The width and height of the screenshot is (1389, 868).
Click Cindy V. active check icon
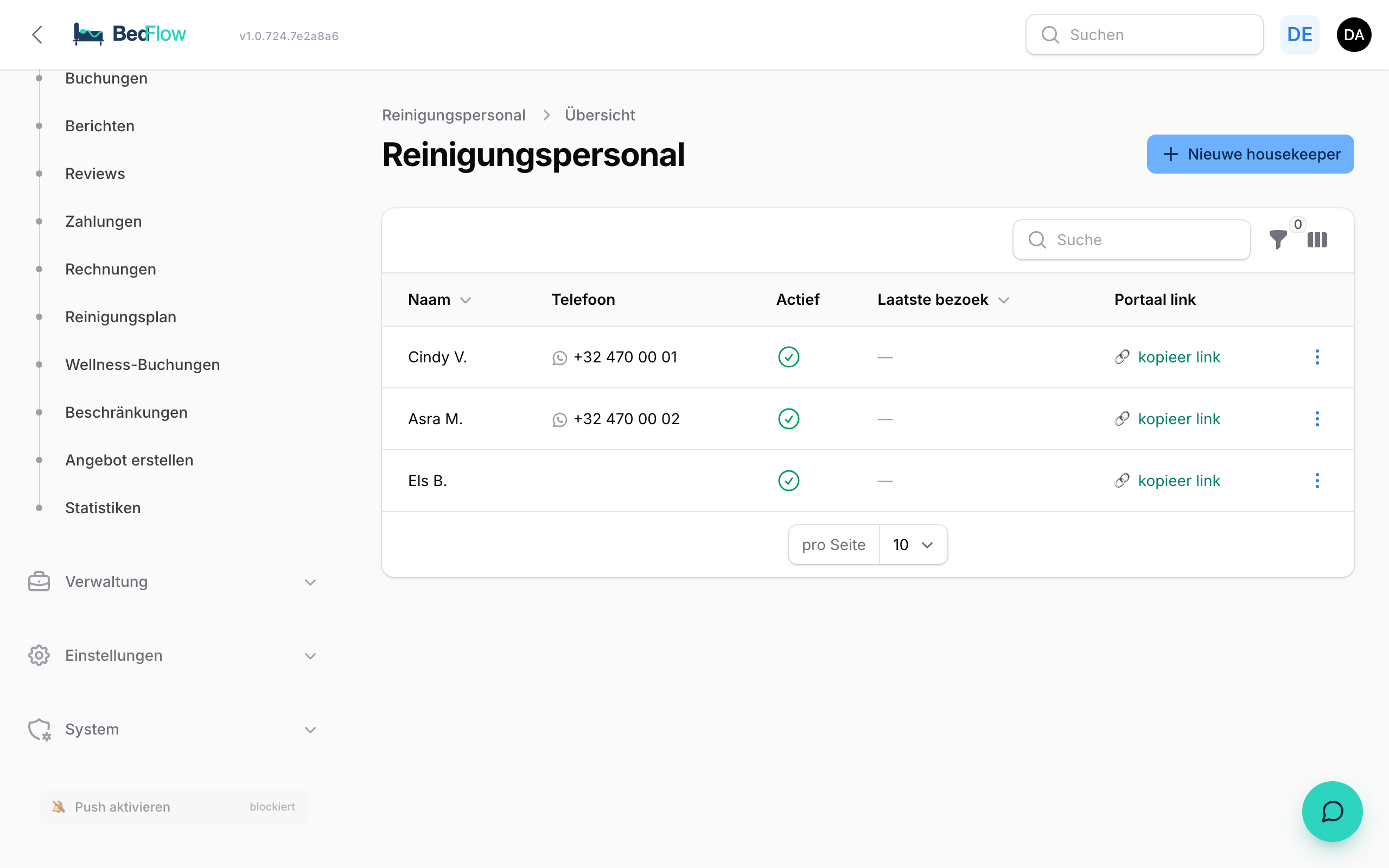click(x=788, y=357)
